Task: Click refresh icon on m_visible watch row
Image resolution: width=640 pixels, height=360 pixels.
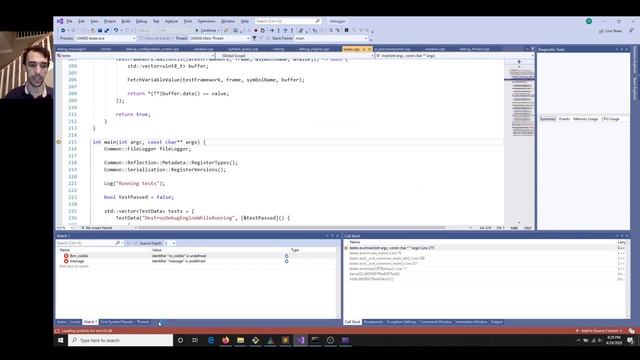Action: (x=287, y=256)
